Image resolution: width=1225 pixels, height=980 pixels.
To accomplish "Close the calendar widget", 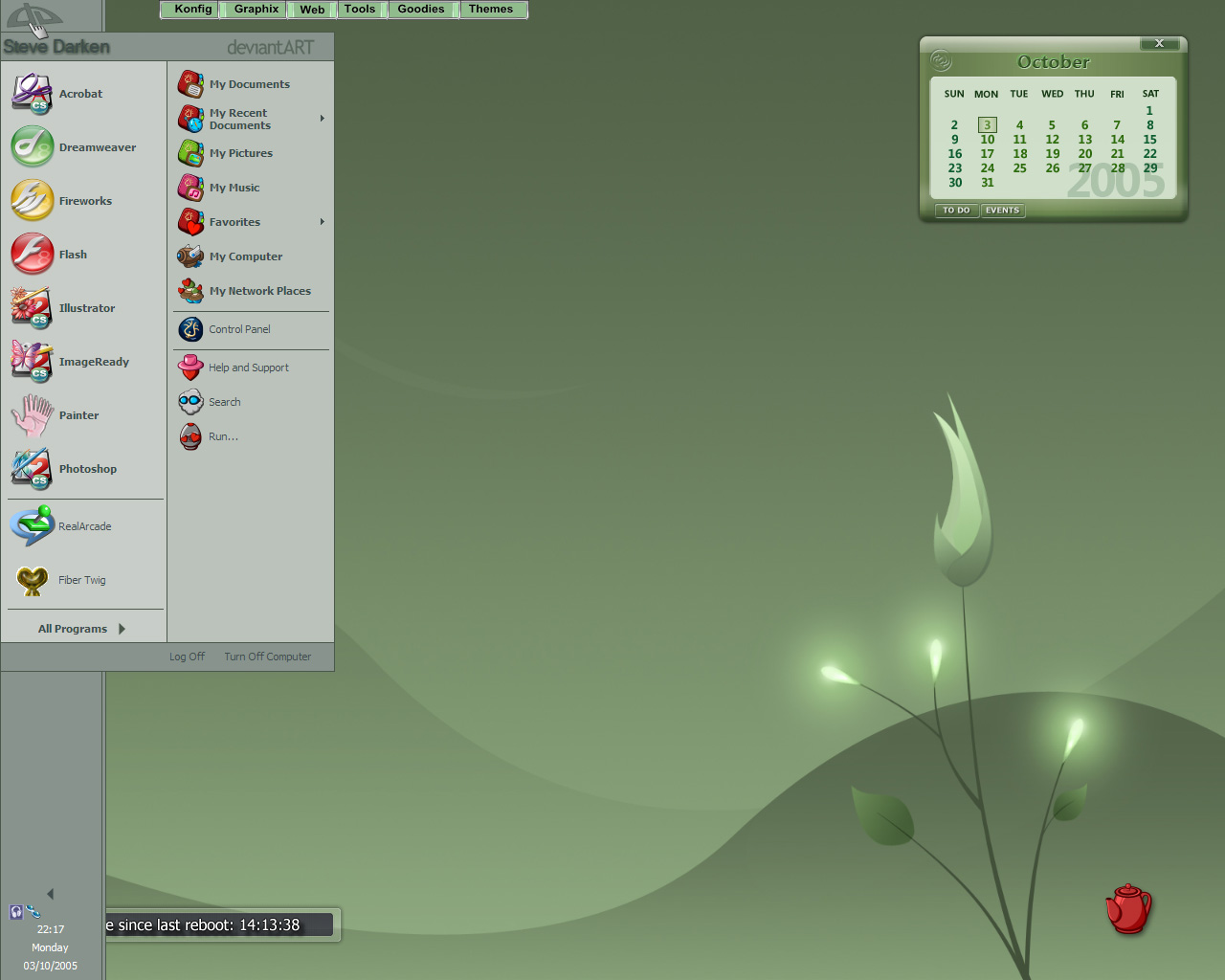I will point(1159,44).
